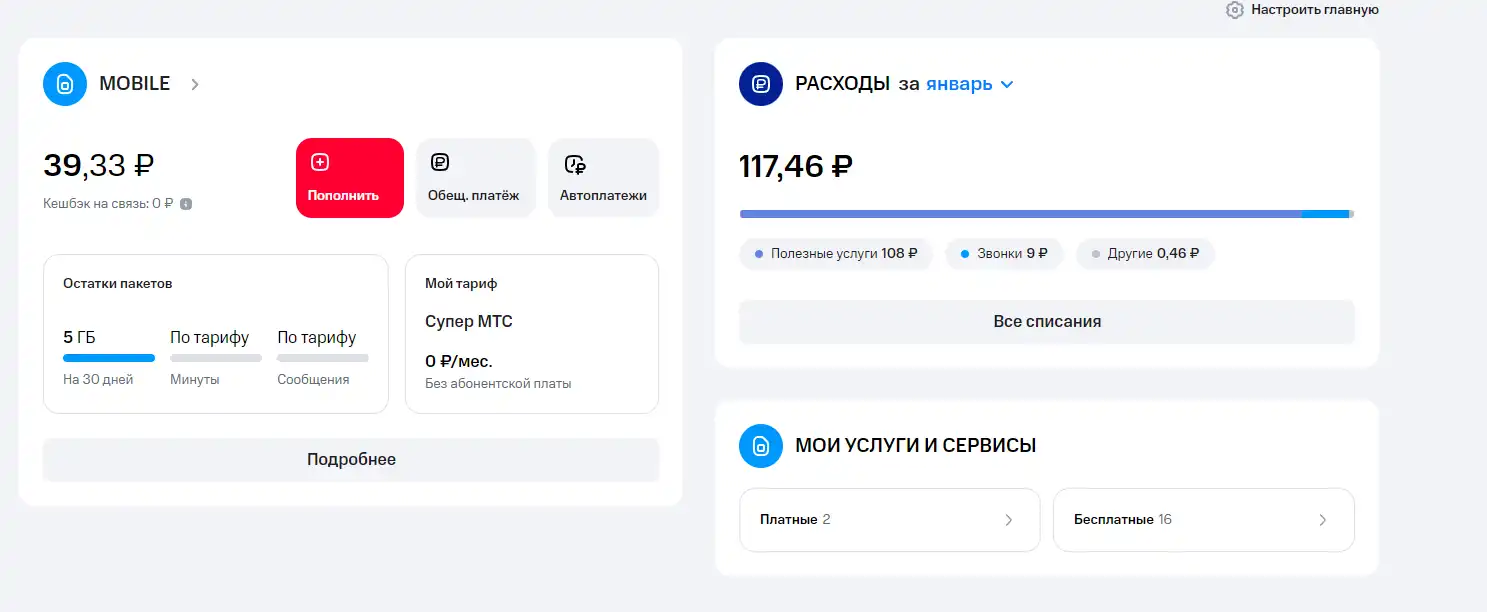Image resolution: width=1487 pixels, height=612 pixels.
Task: Click the 5 ГБ data progress bar
Action: (x=109, y=358)
